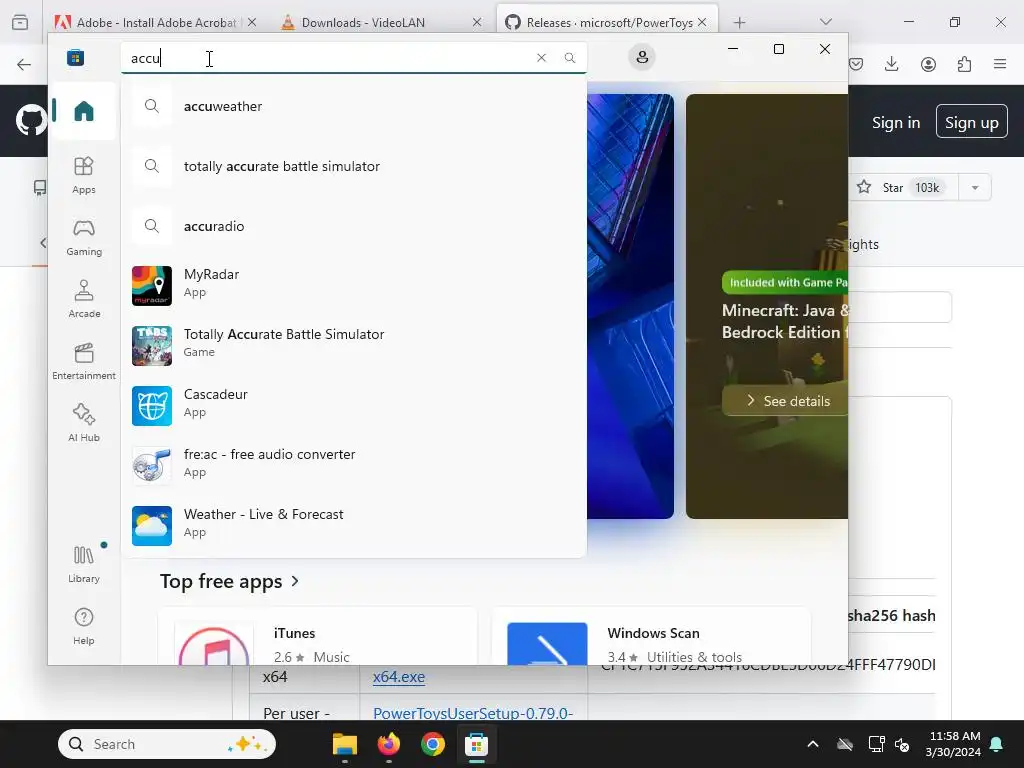
Task: Open the Store account profile icon
Action: (x=642, y=57)
